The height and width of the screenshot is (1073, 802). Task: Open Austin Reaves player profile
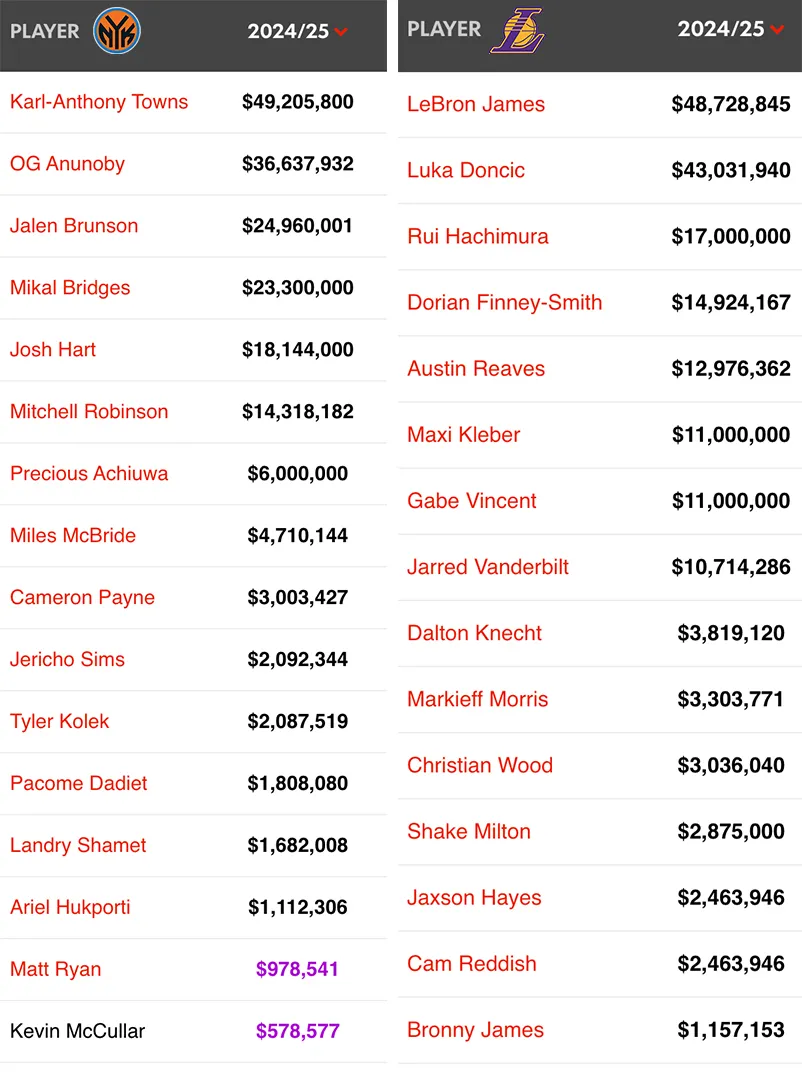click(x=476, y=368)
